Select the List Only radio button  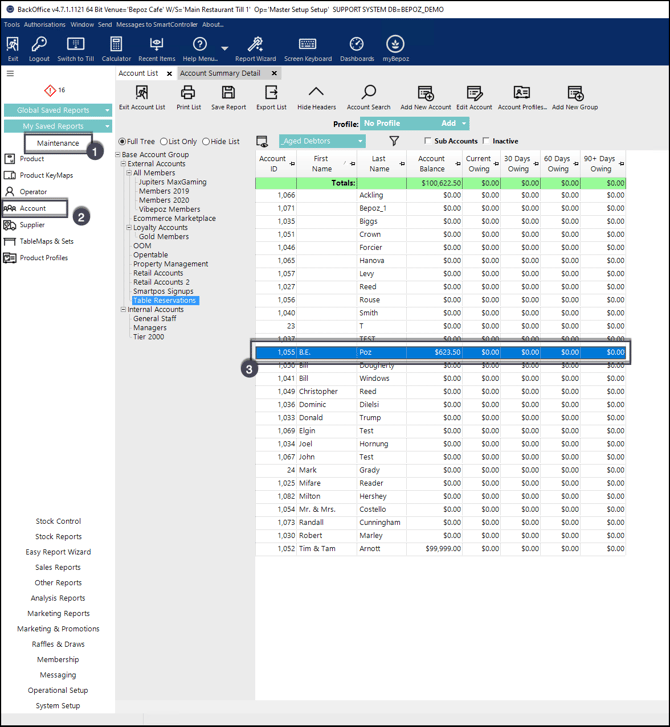point(165,142)
